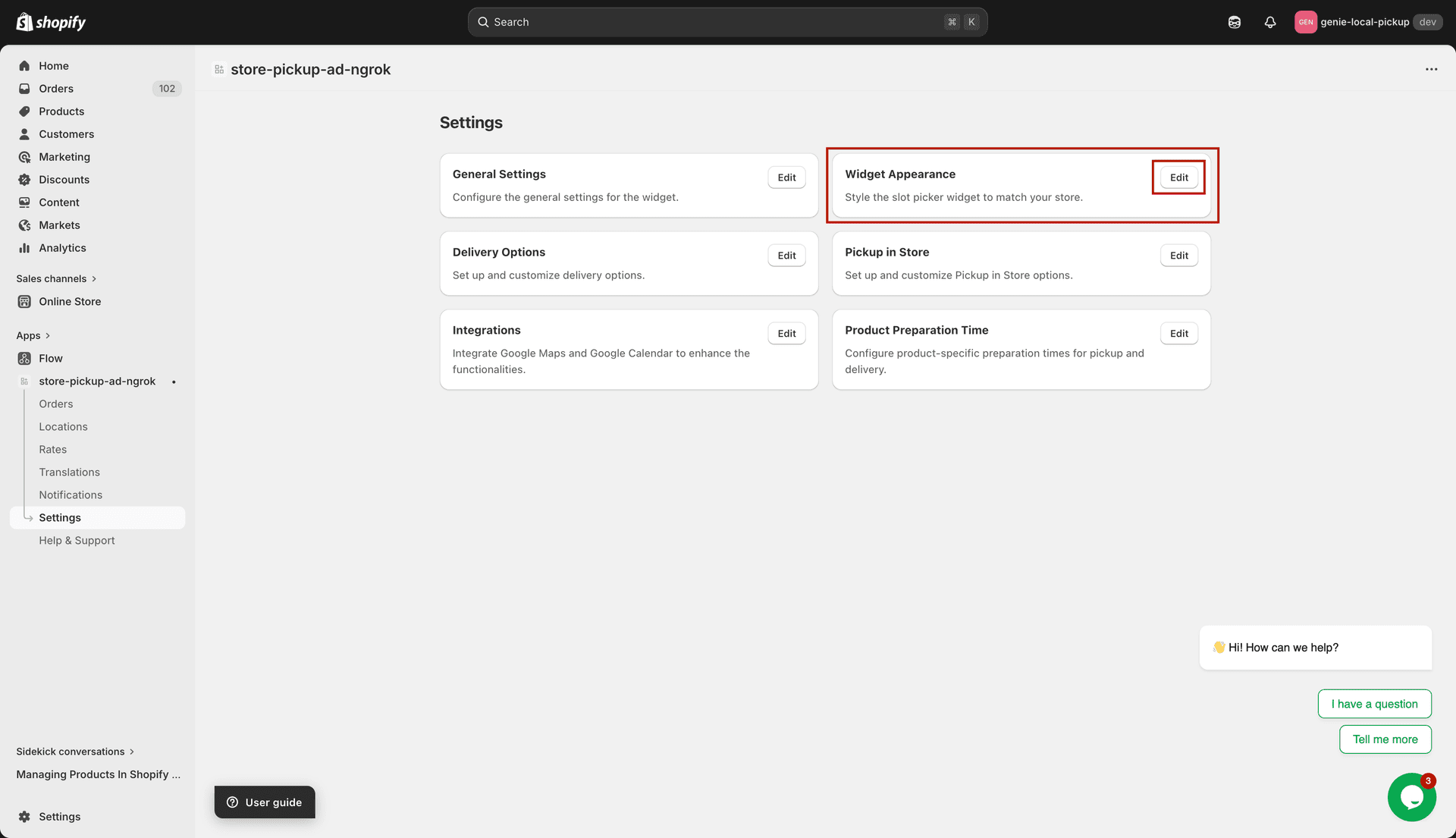Open the notifications bell

pyautogui.click(x=1270, y=22)
